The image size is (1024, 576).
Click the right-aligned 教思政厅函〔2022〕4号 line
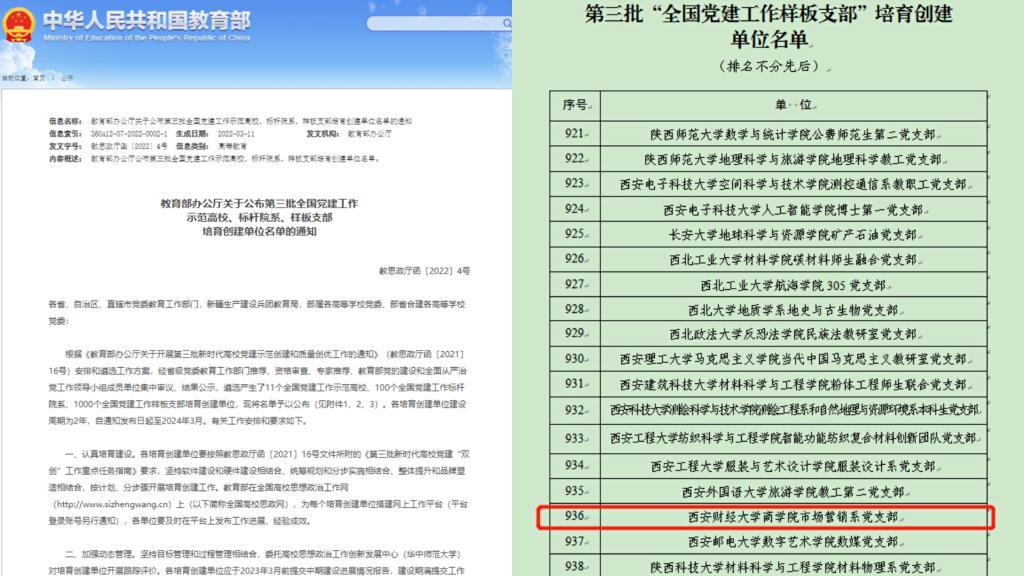424,270
